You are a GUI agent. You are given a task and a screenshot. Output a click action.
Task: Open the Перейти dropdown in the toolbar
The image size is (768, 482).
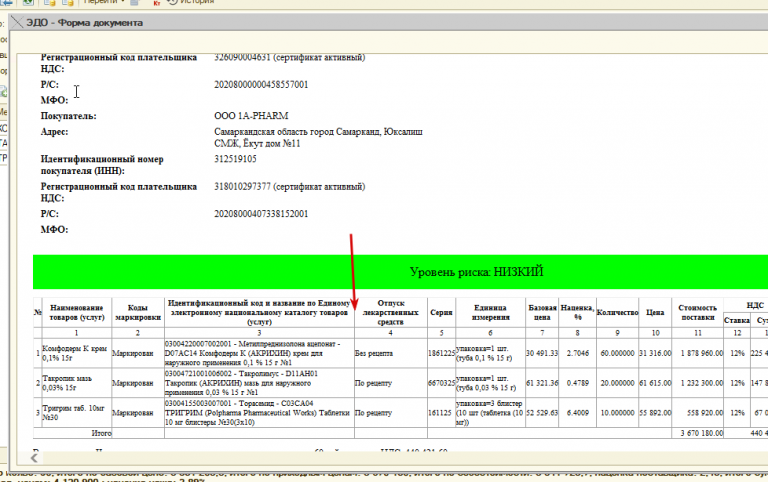(x=103, y=2)
